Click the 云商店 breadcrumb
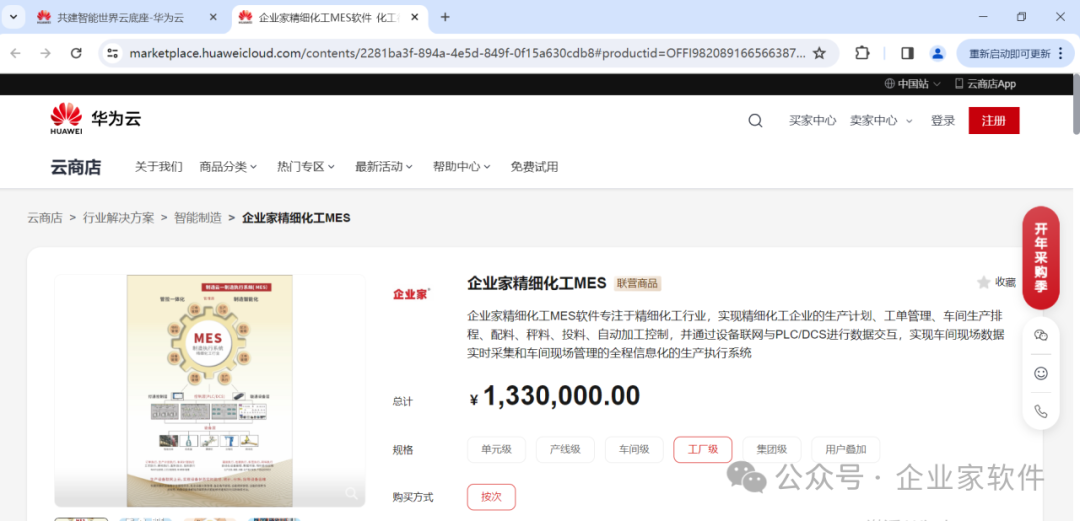The image size is (1080, 521). point(45,218)
